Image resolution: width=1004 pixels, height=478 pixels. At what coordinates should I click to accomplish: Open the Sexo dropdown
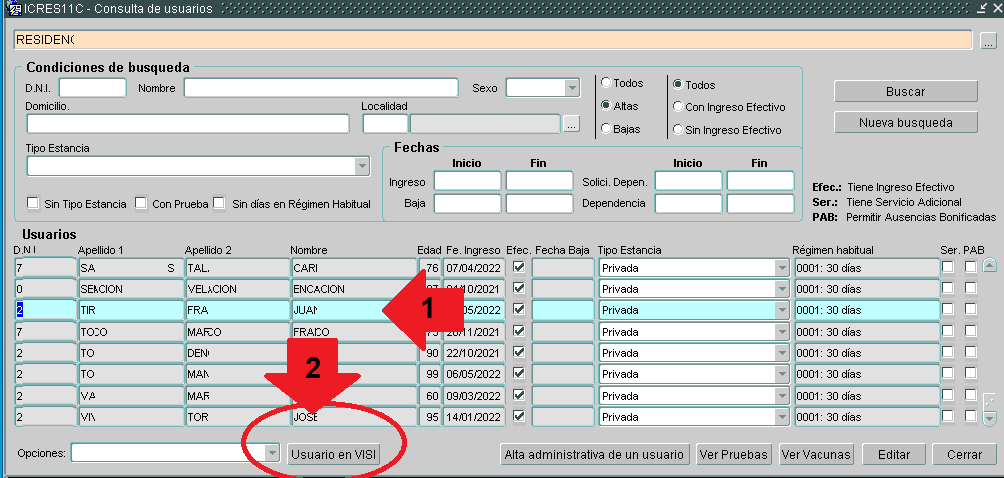pyautogui.click(x=572, y=88)
